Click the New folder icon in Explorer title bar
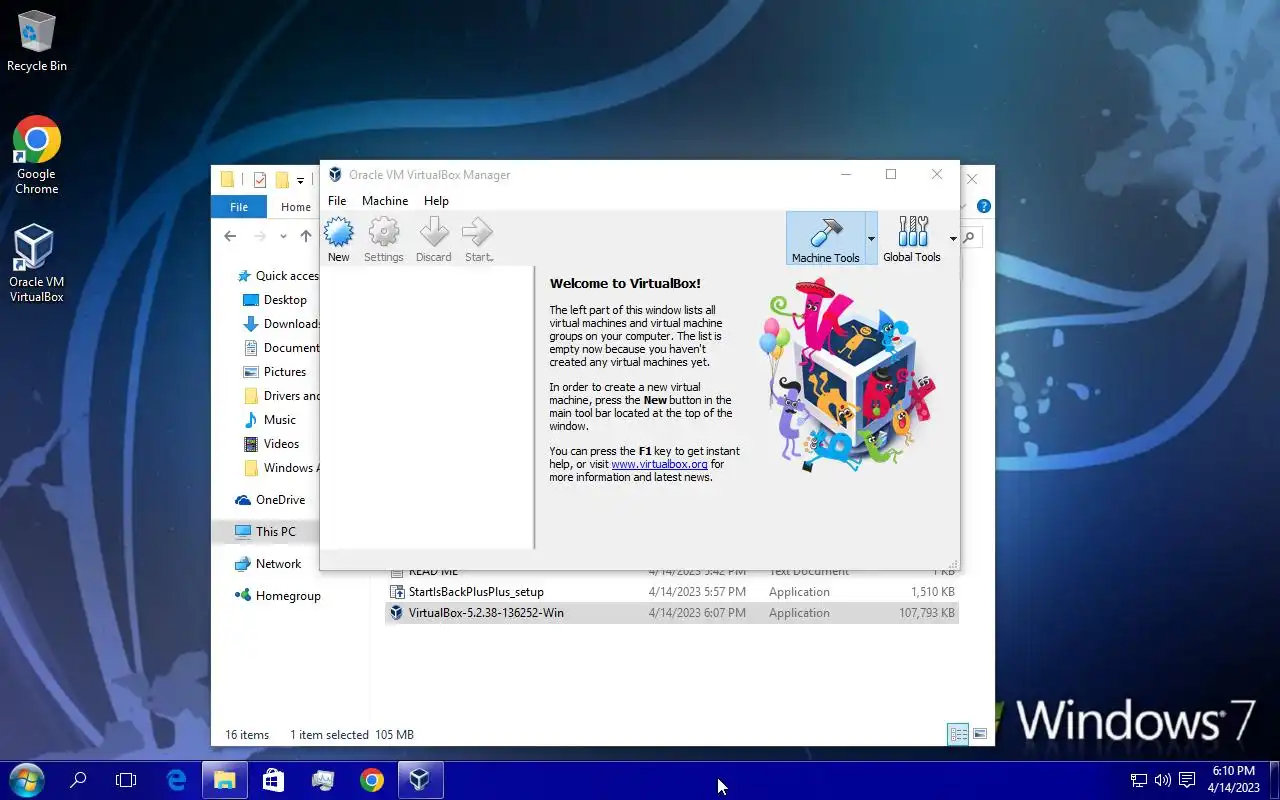Viewport: 1280px width, 800px height. pos(282,180)
